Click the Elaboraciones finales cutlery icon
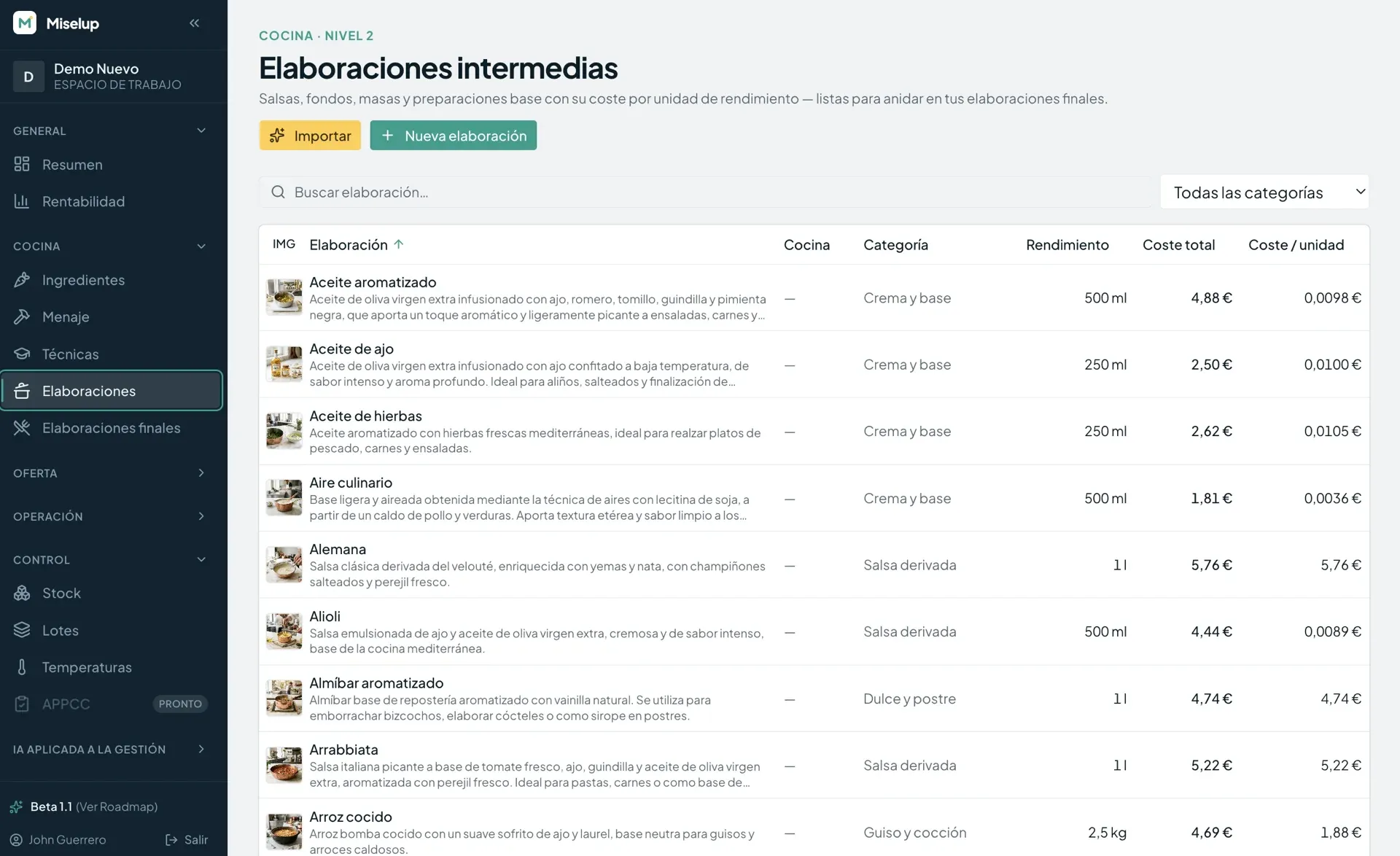 [x=22, y=428]
